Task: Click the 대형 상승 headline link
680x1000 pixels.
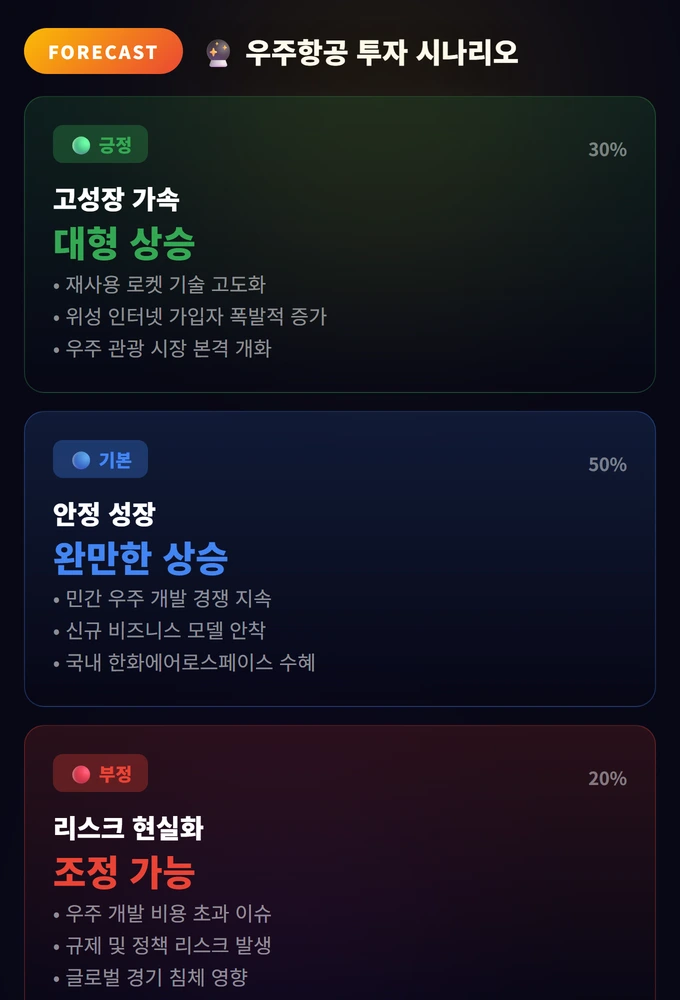Action: click(122, 243)
